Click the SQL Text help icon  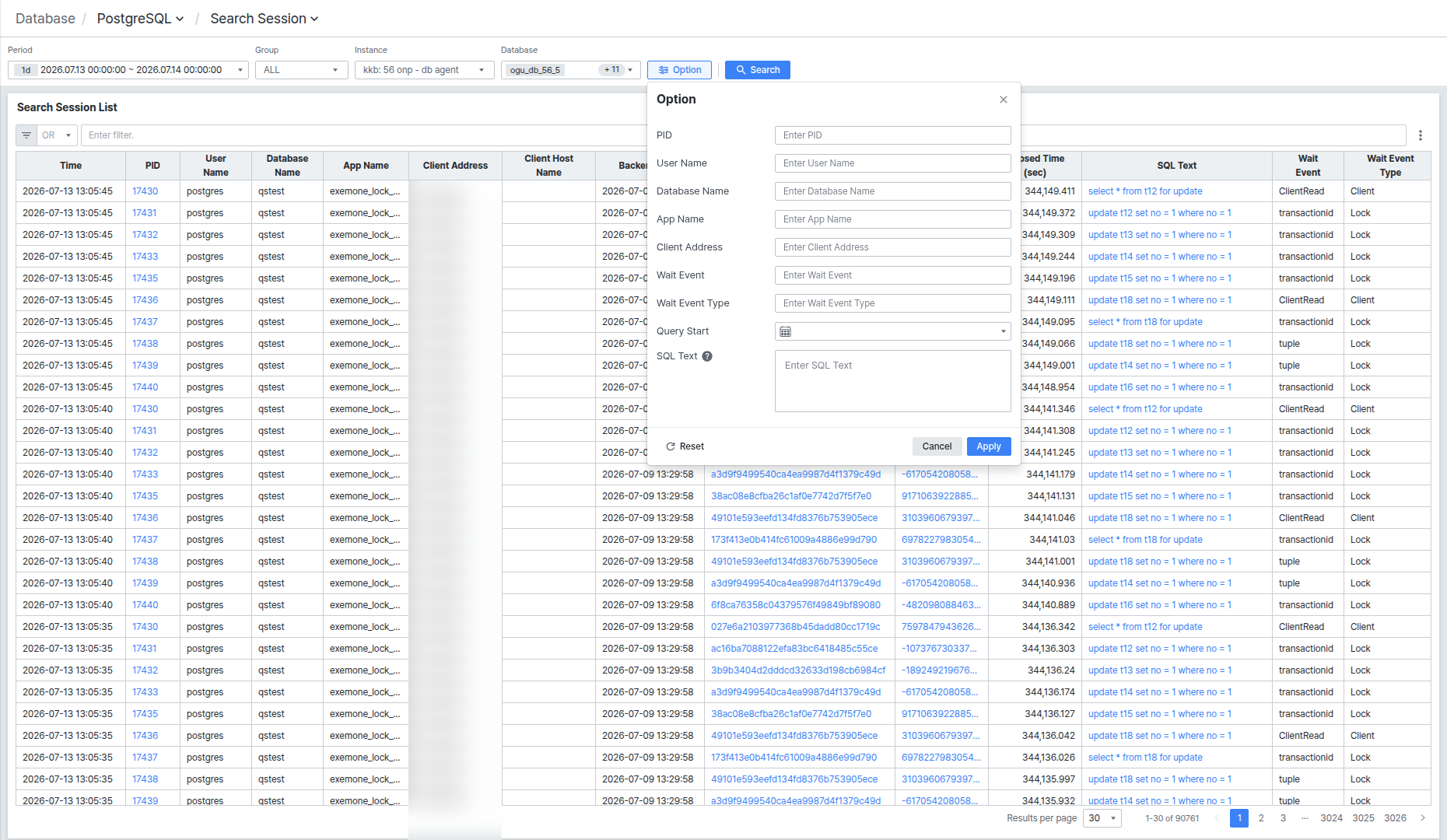[707, 356]
